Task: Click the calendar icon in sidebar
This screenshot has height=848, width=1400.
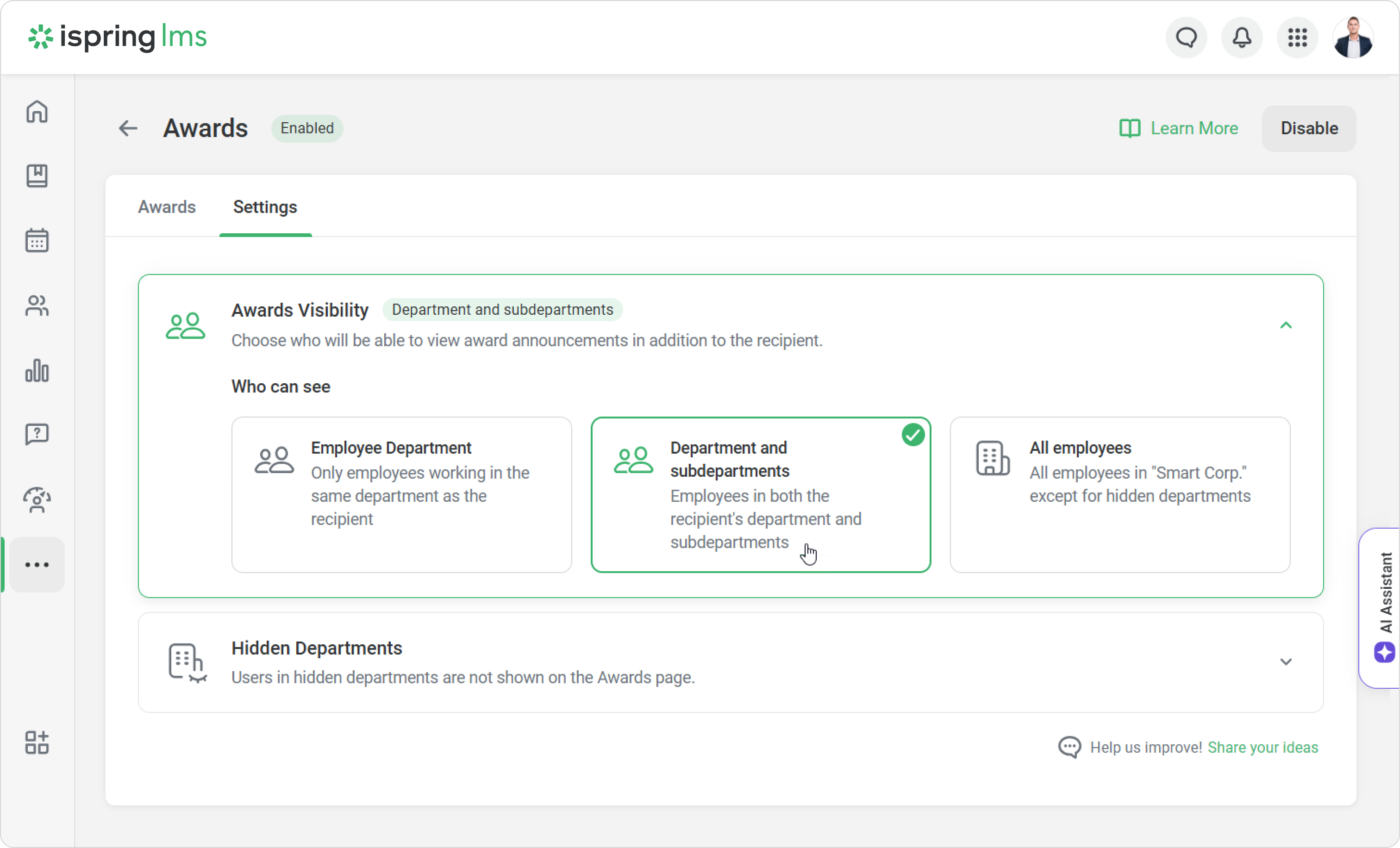Action: click(37, 241)
